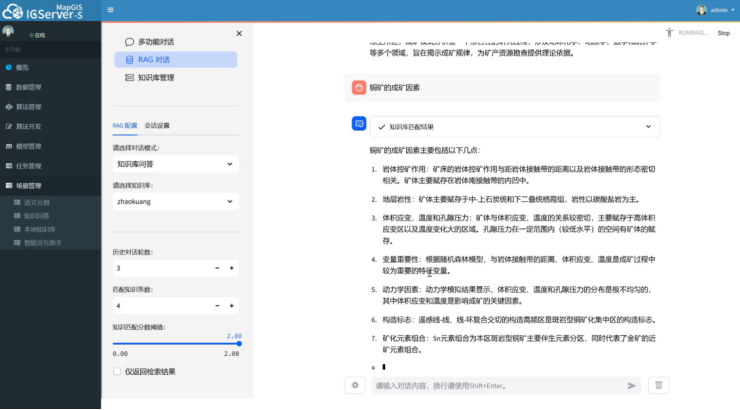740x410 pixels.
Task: Select 智能交互助手 submenu item
Action: click(42, 243)
